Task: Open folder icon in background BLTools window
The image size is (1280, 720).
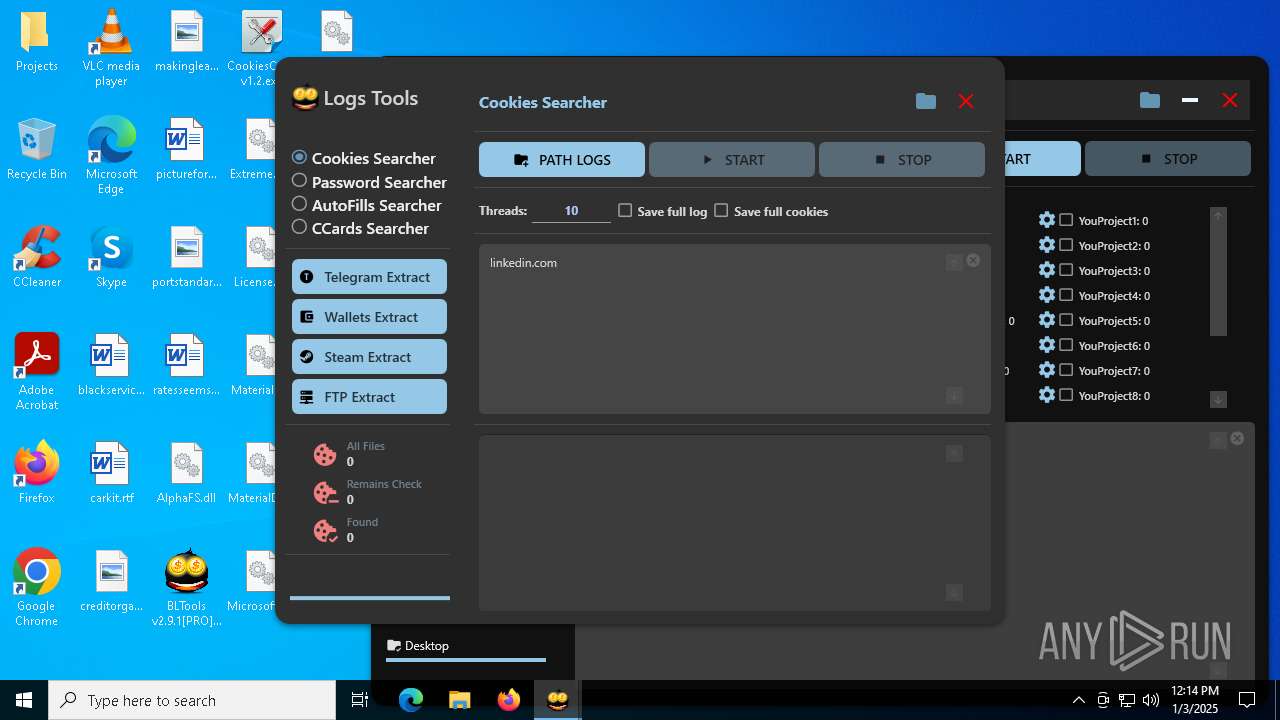Action: [1150, 100]
